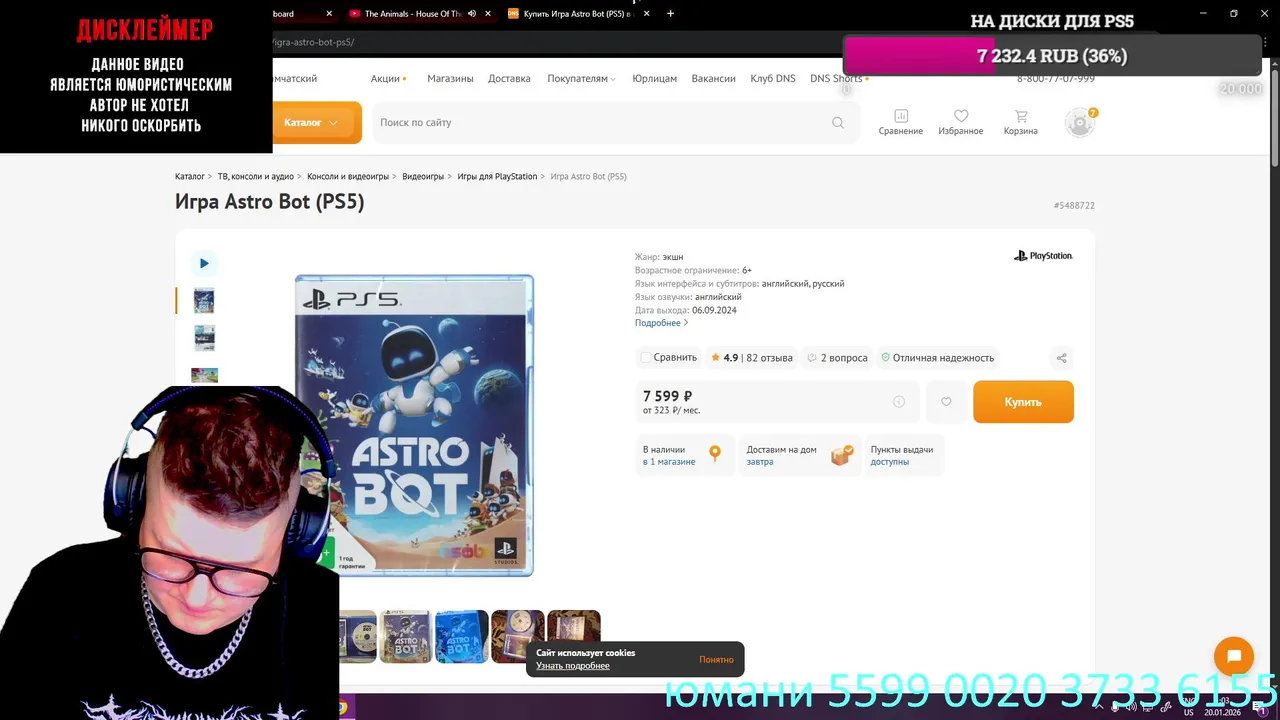Tick the Сравнить compare checkbox

pos(646,358)
